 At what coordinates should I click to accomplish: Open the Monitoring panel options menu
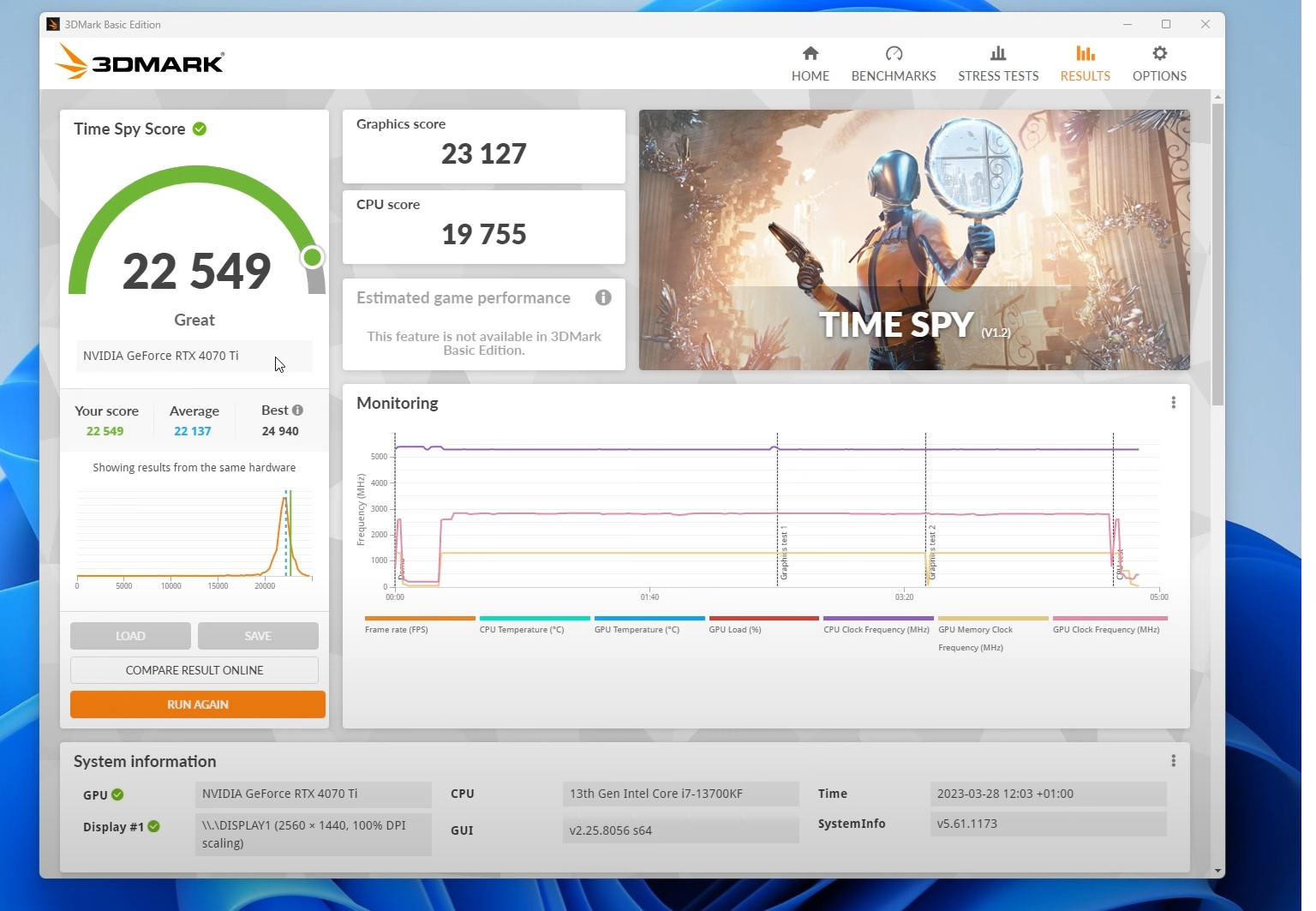1173,403
